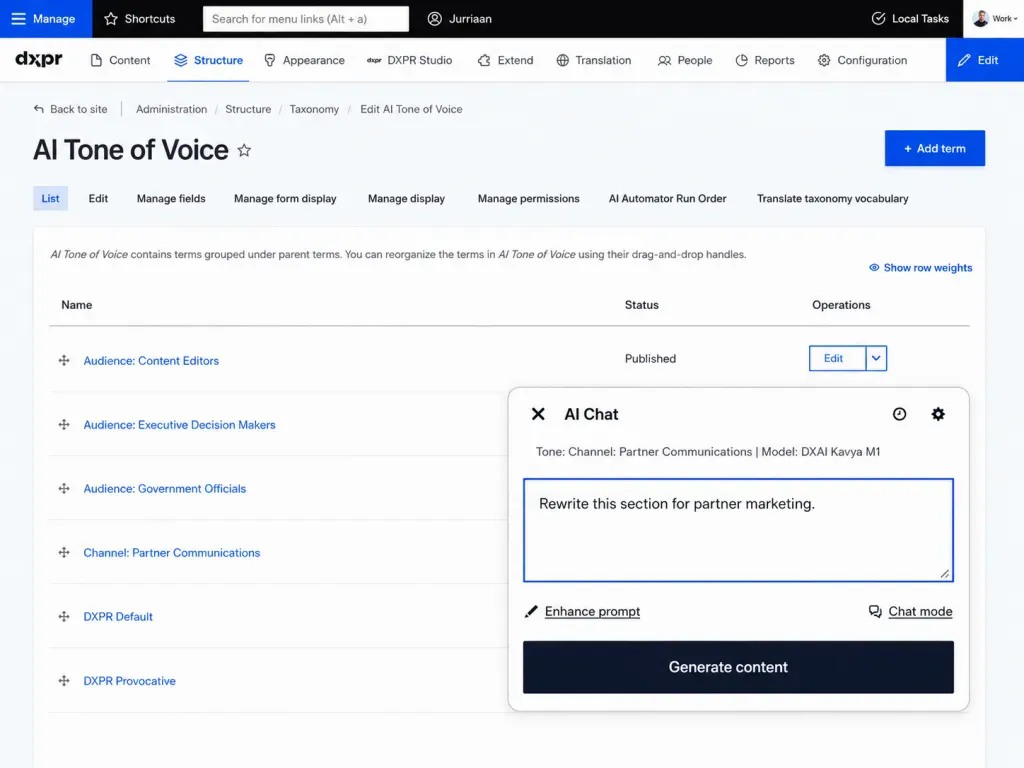Click the Status column header
This screenshot has height=768, width=1024.
[x=641, y=305]
